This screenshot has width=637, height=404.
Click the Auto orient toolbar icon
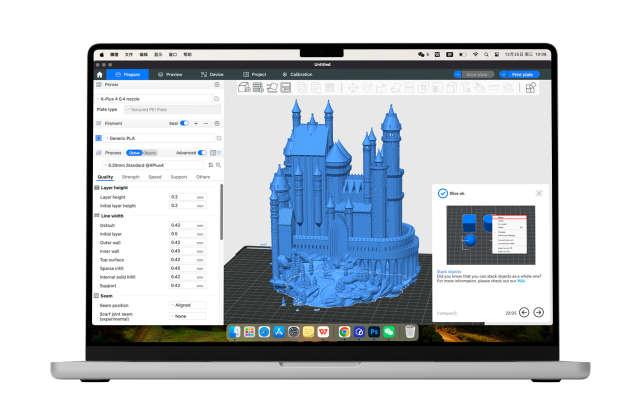point(271,88)
